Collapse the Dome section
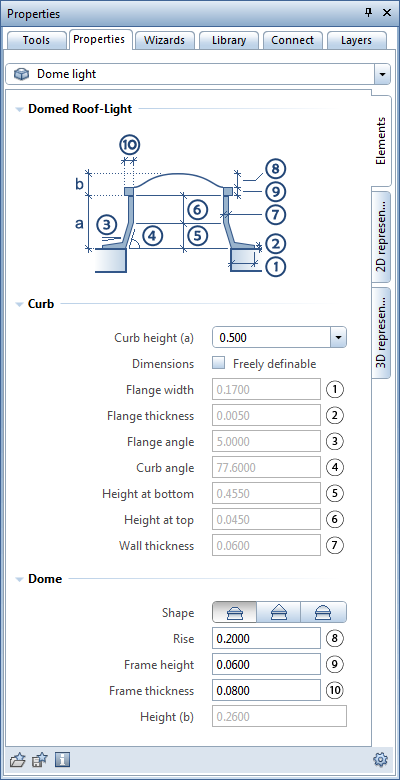This screenshot has width=400, height=780. click(19, 579)
